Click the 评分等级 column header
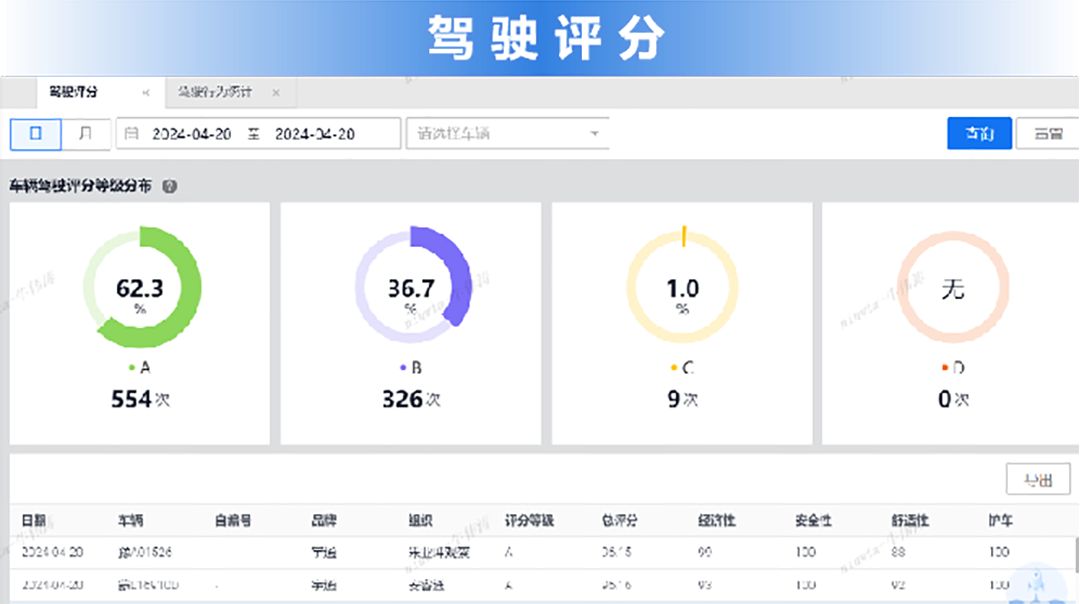Viewport: 1080px width, 604px height. coord(529,521)
